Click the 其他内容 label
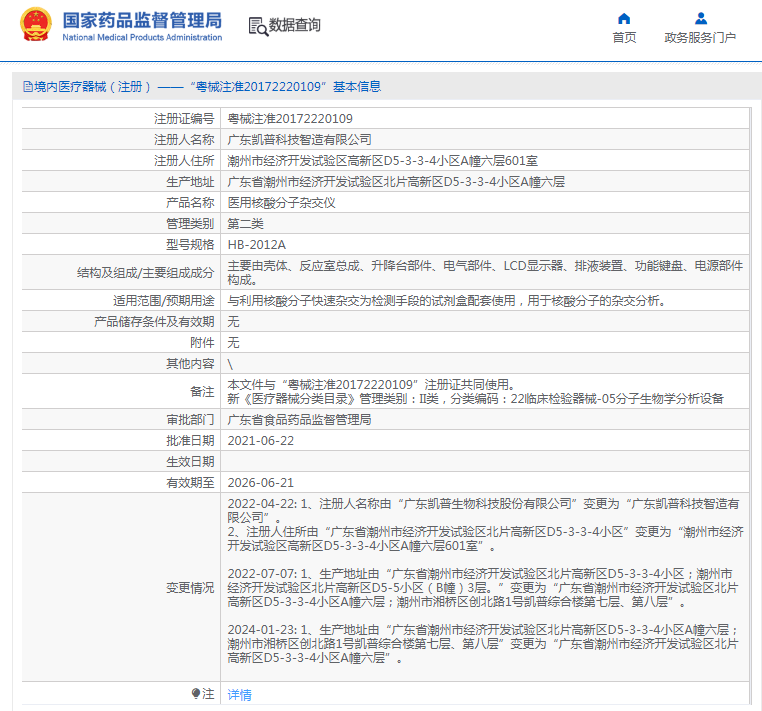This screenshot has width=762, height=711. (x=190, y=364)
